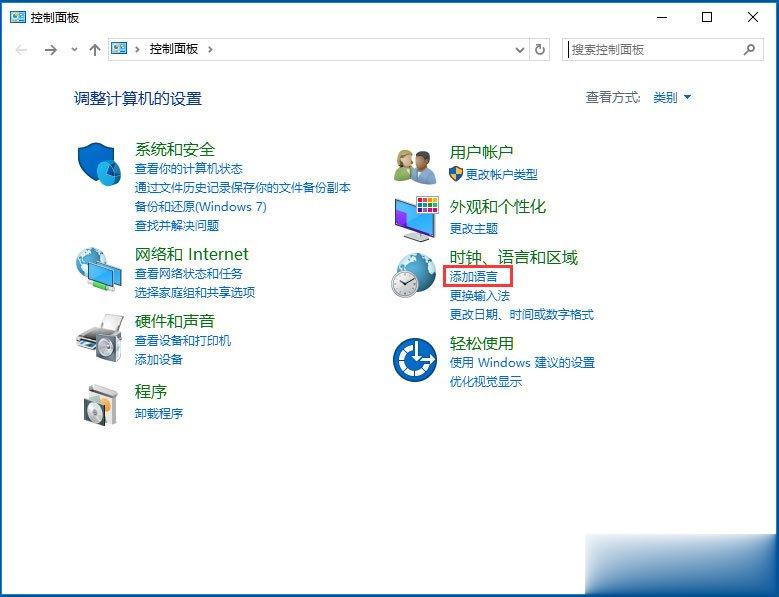The image size is (779, 597).
Task: Open the 轻松使用 heading
Action: (x=481, y=343)
